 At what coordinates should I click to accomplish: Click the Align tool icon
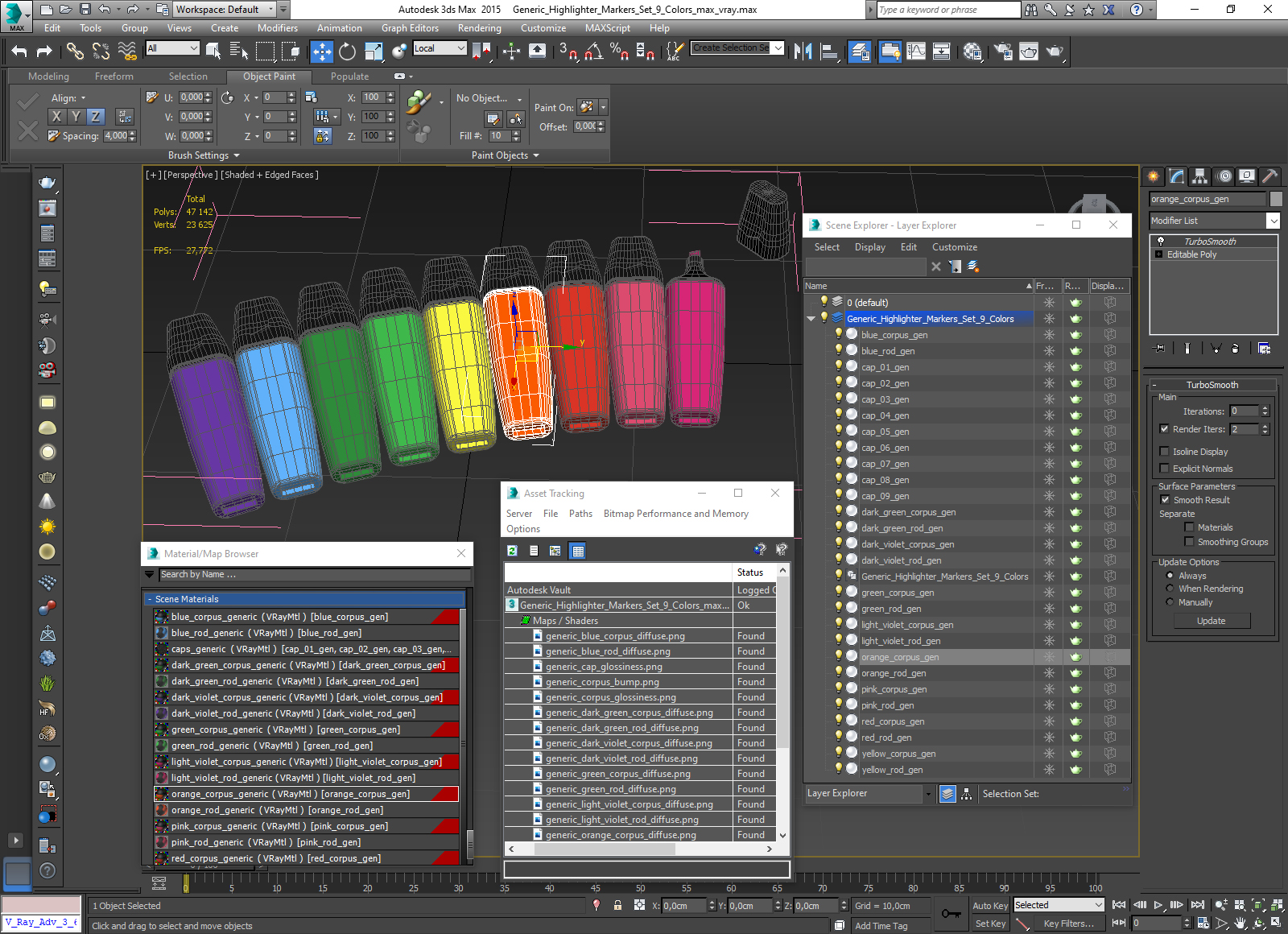829,52
